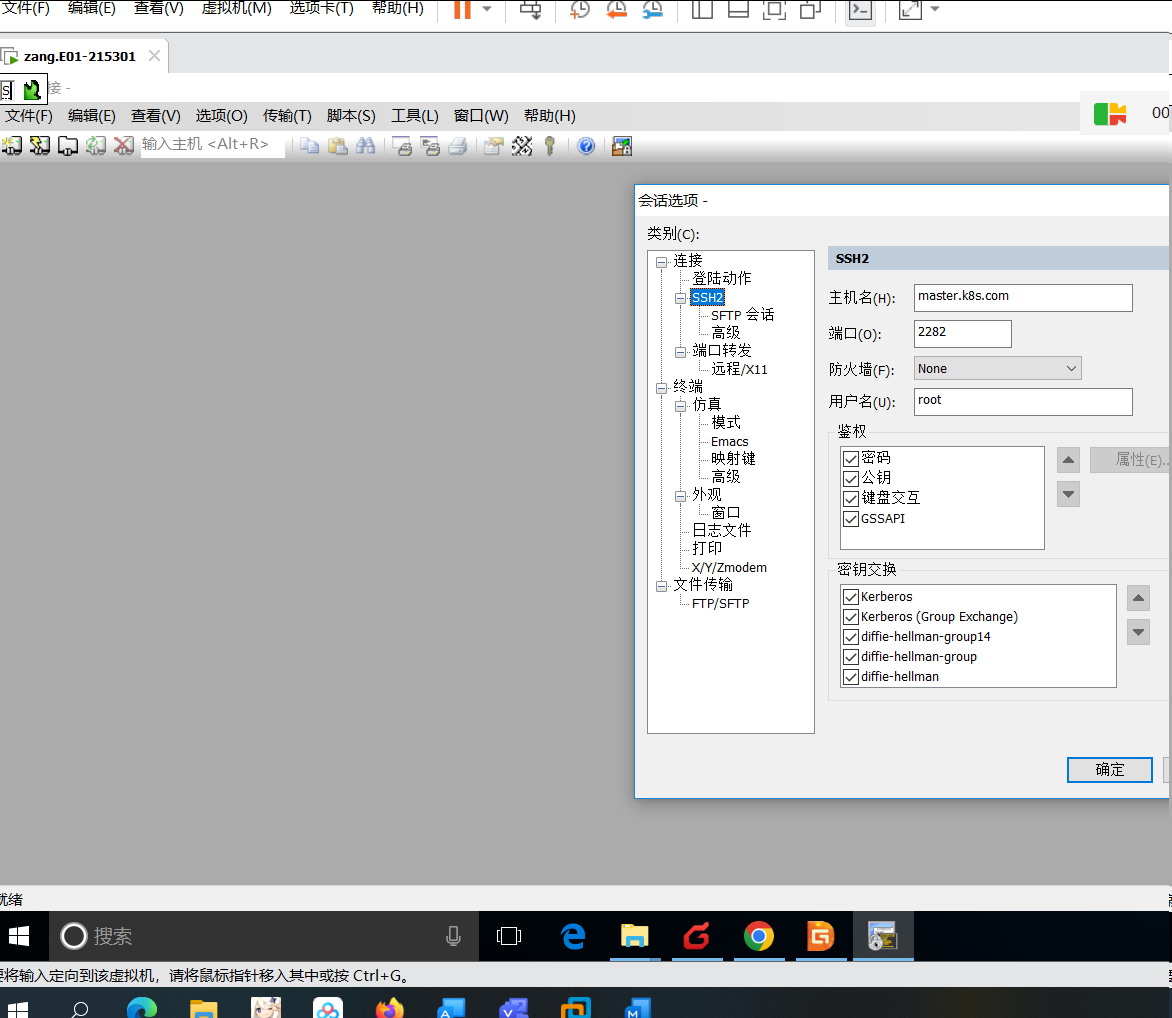Move authentication method down with arrow button
Viewport: 1172px width, 1018px height.
click(x=1068, y=494)
